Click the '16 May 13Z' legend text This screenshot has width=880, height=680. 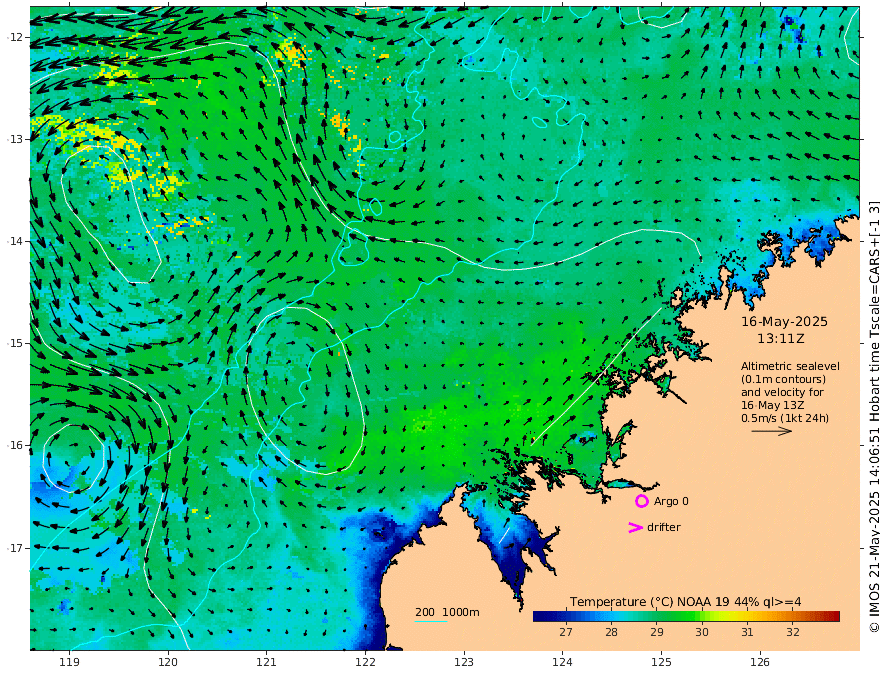click(x=773, y=405)
